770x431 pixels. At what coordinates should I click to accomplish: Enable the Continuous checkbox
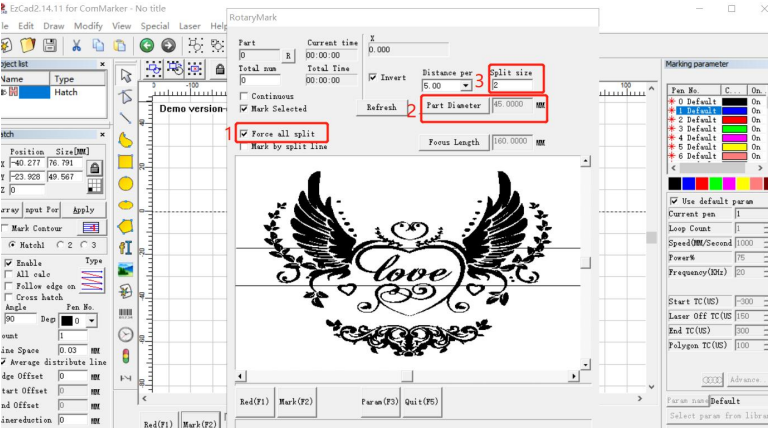click(x=245, y=96)
